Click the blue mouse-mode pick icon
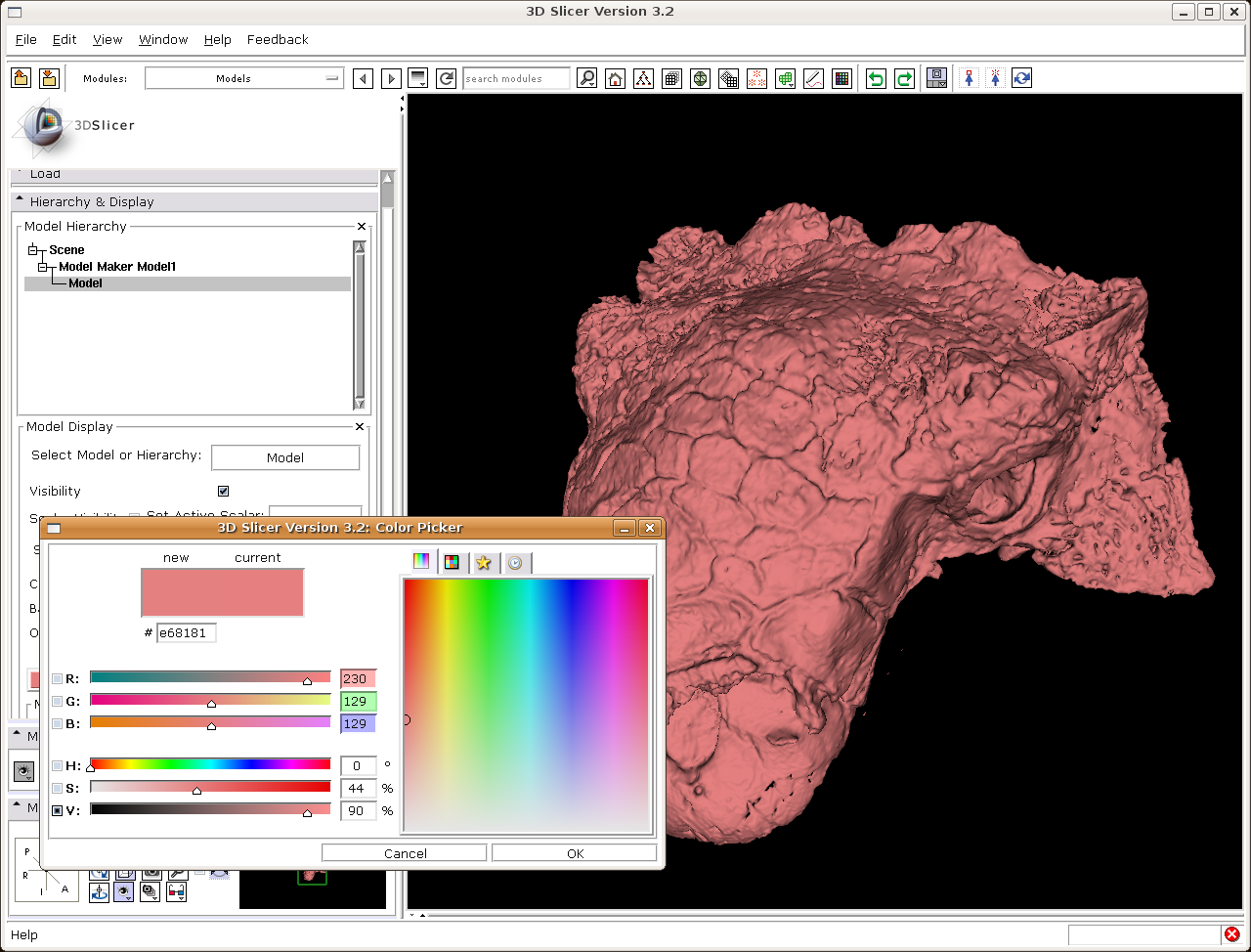1251x952 pixels. (x=969, y=78)
